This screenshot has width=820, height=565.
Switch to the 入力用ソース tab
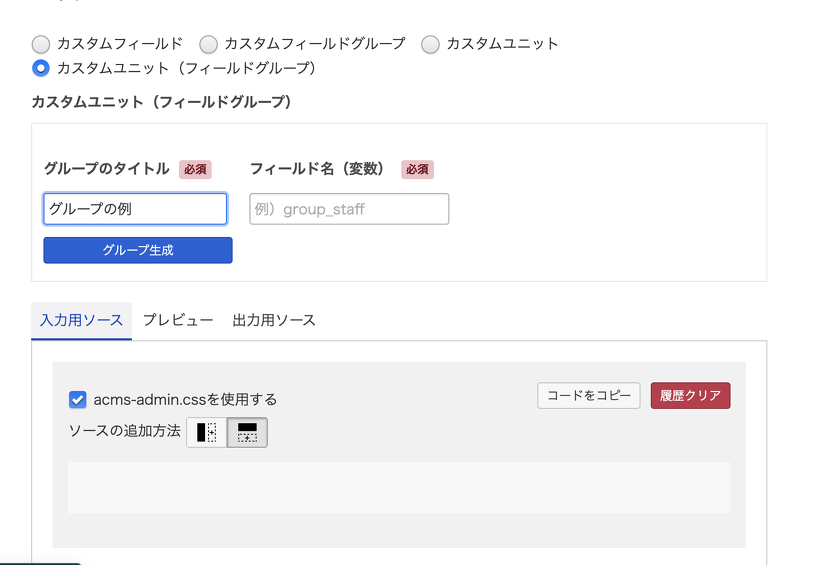point(81,320)
